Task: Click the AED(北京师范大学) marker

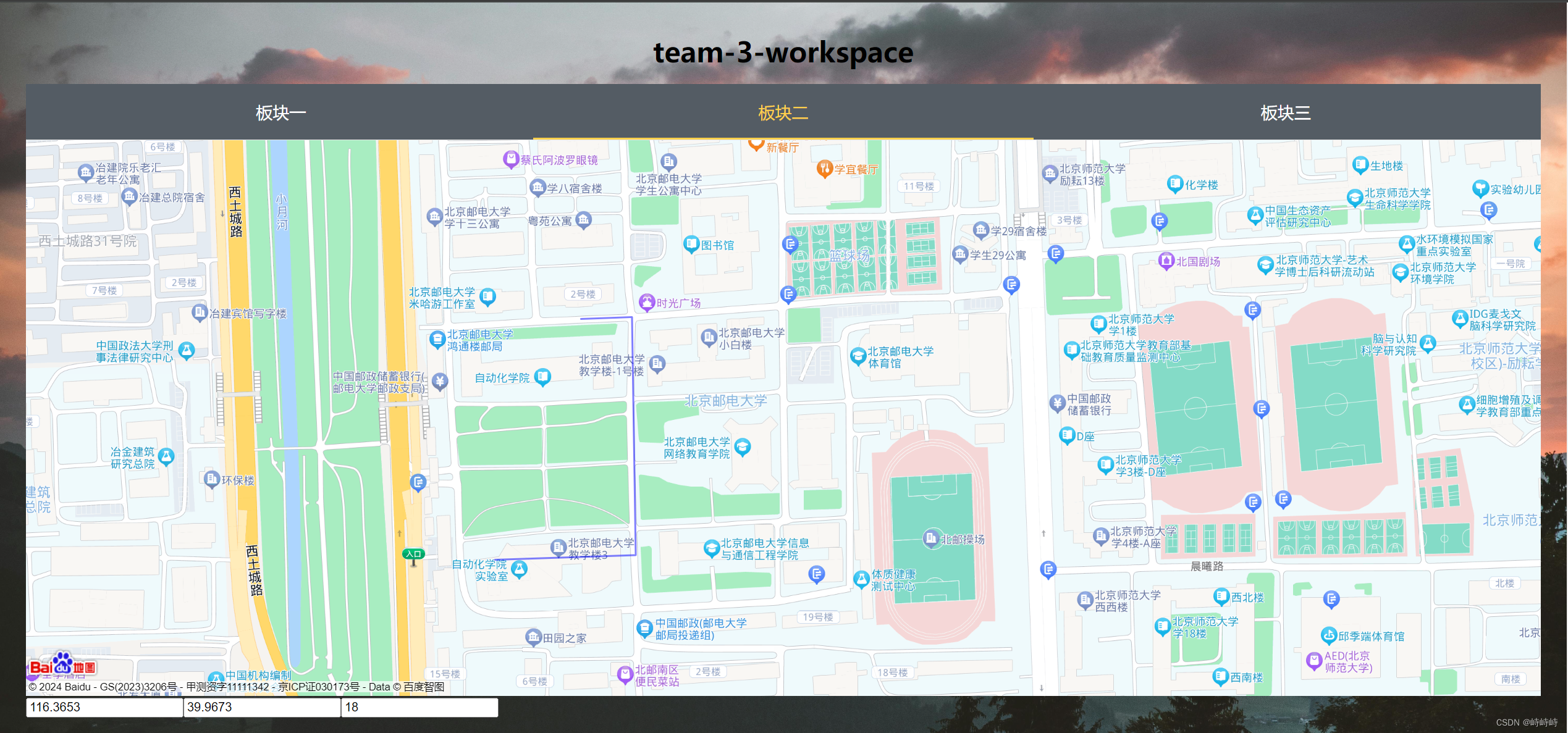Action: tap(1313, 661)
